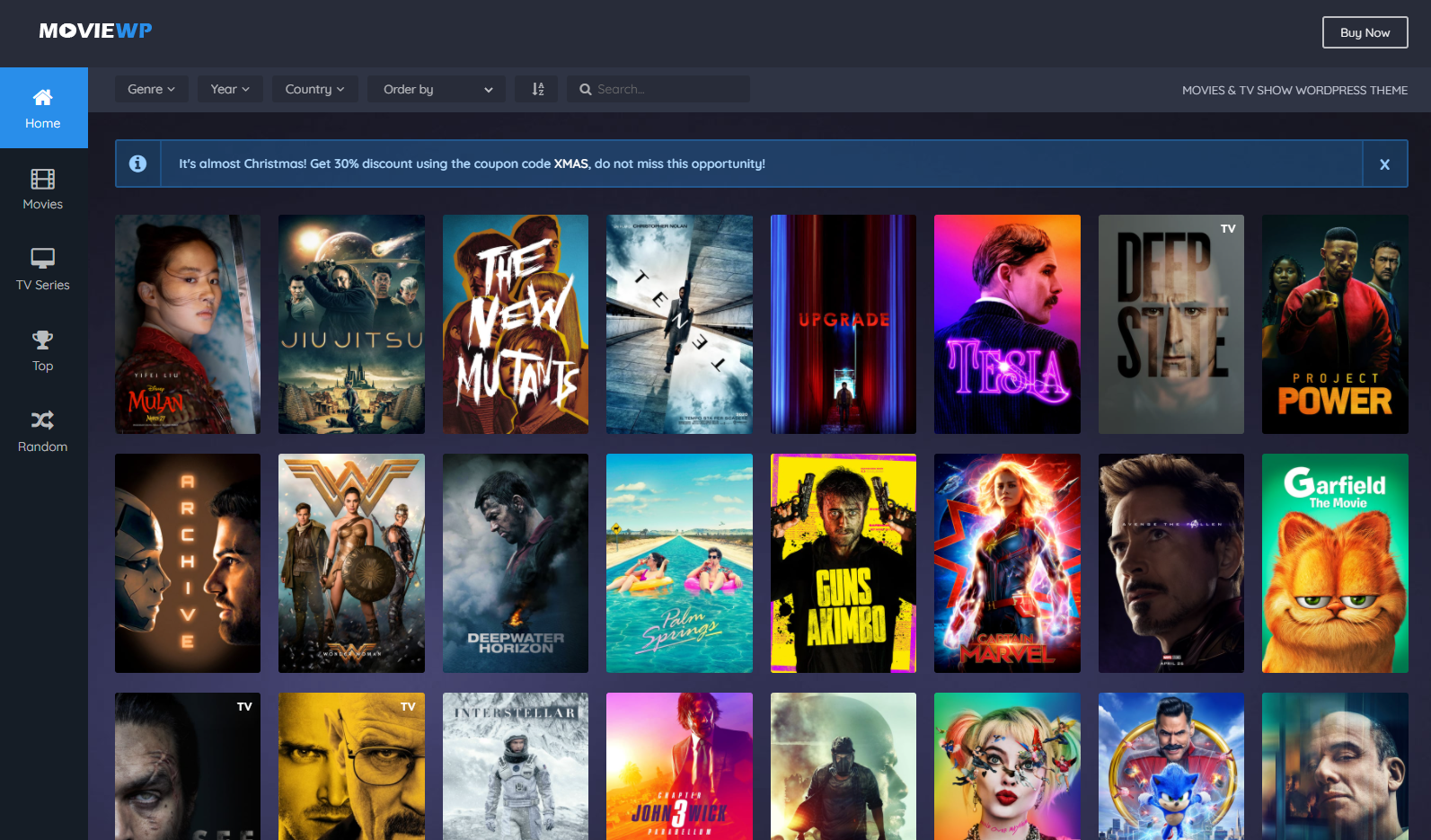Click the 'MOVIES & TV SHOW WORDPRESS THEME' tagline
The width and height of the screenshot is (1431, 840).
pos(1294,90)
